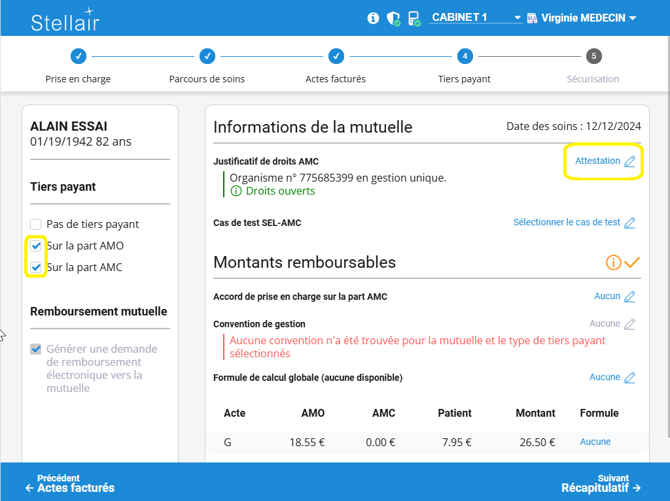Click the pencil icon beside Attestation

click(x=630, y=162)
